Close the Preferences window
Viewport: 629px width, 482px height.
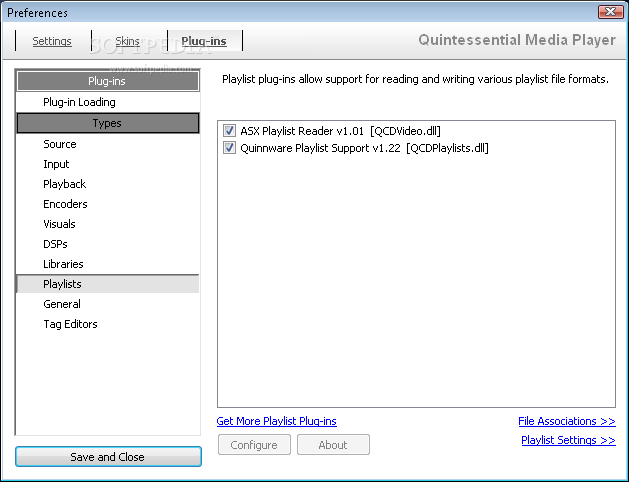pos(611,12)
